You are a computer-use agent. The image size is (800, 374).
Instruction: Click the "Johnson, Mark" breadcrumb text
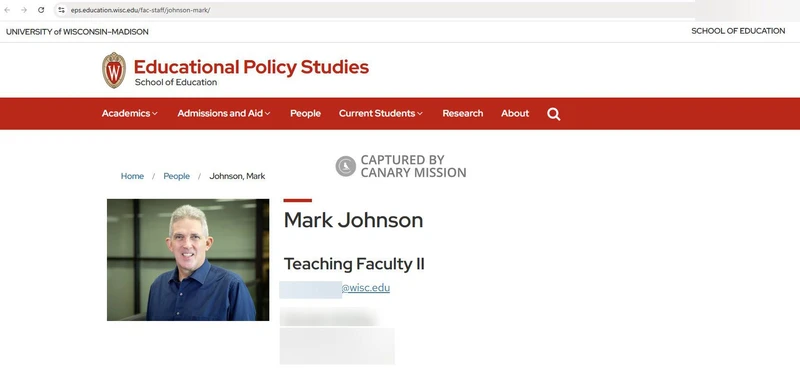[x=237, y=176]
